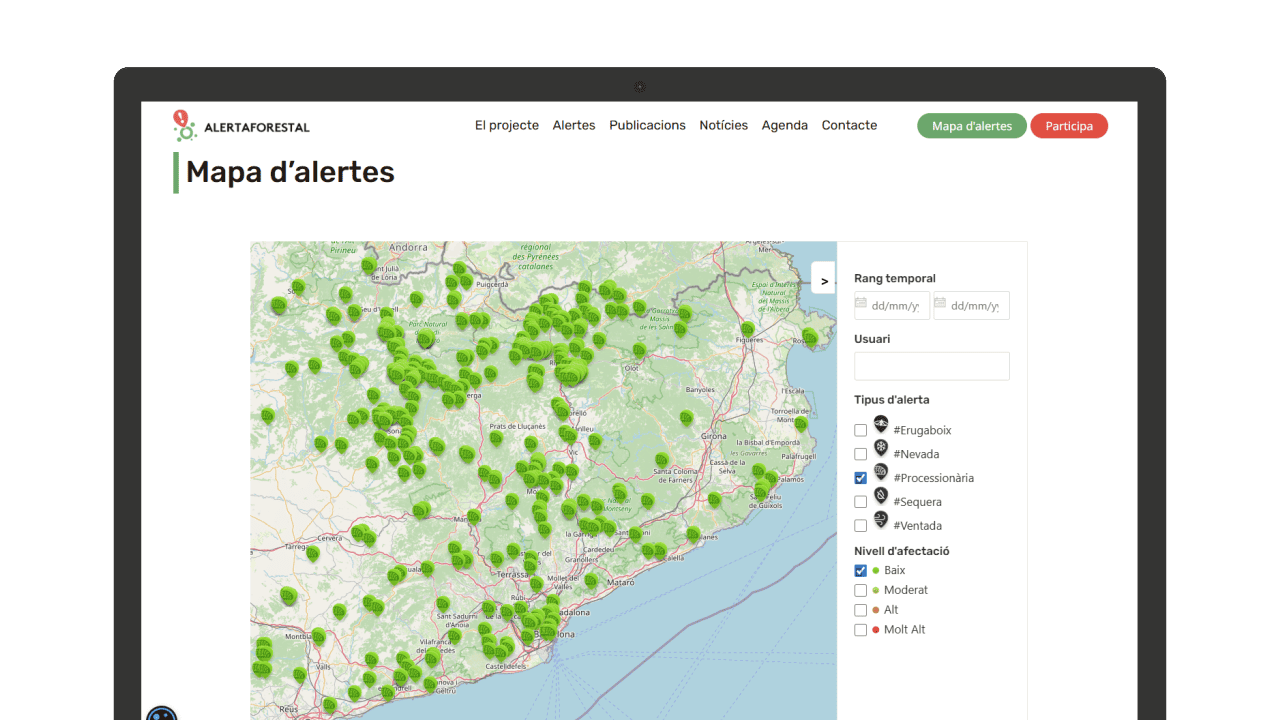Disable the Baix affectation level checkbox
This screenshot has width=1280, height=720.
861,571
